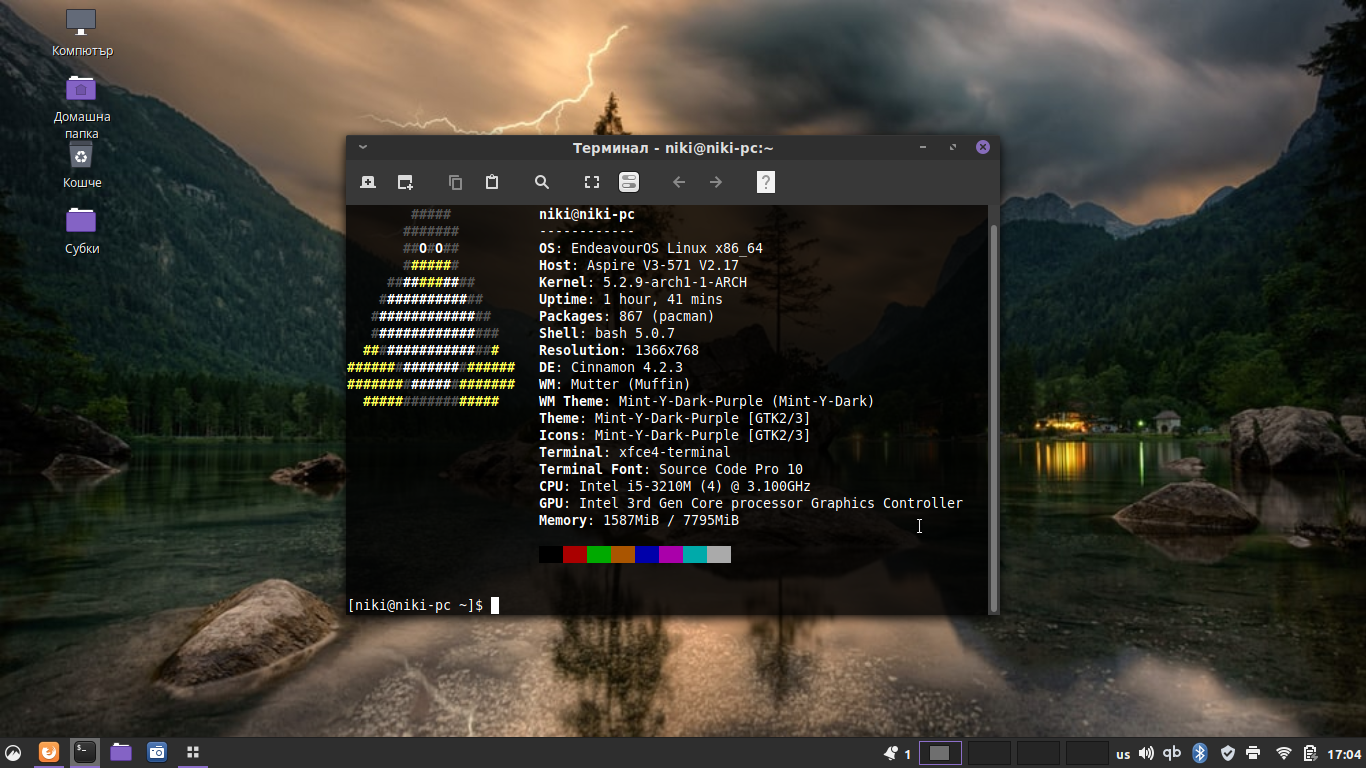Screen dimensions: 1366x768
Task: Switch to workspace 2 in switcher
Action: point(989,753)
